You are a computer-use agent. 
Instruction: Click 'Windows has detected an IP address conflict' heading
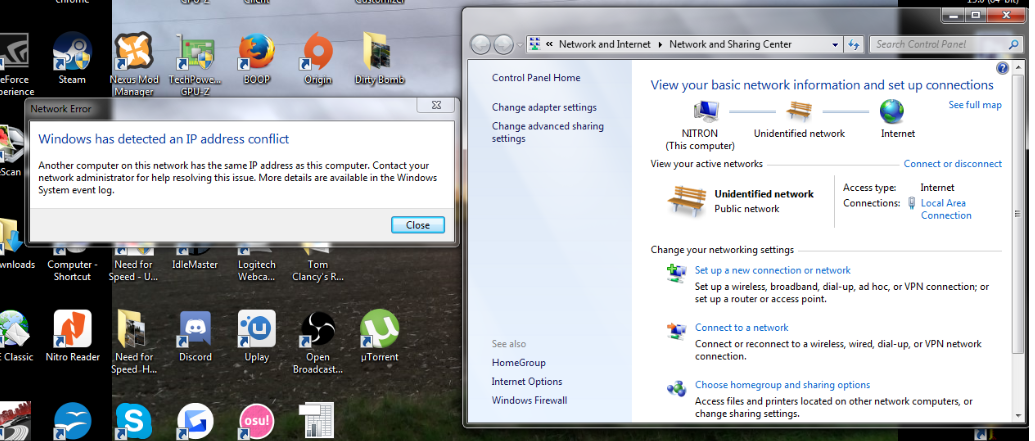coord(164,139)
